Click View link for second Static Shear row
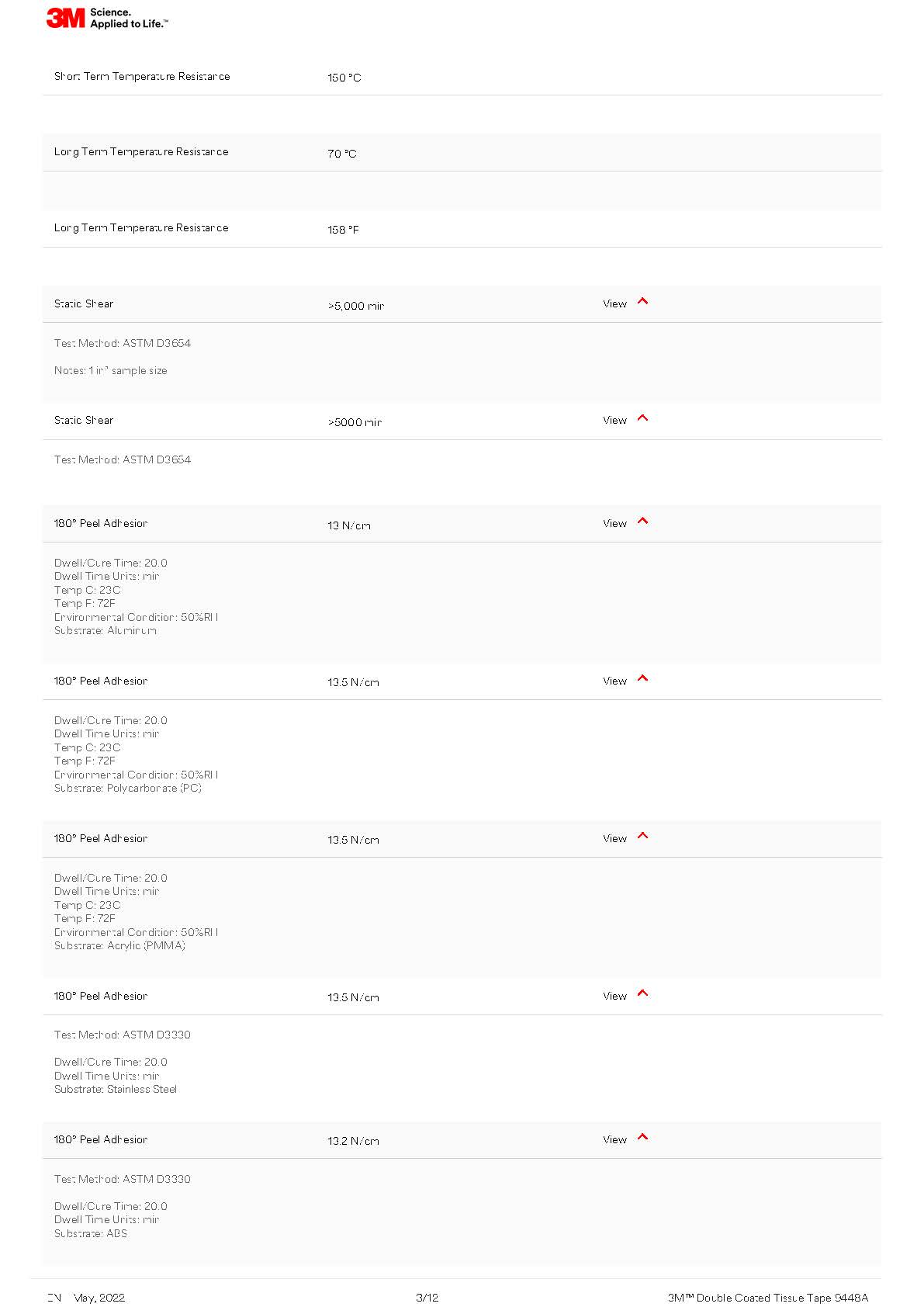Viewport: 924px width, 1307px height. click(x=614, y=421)
